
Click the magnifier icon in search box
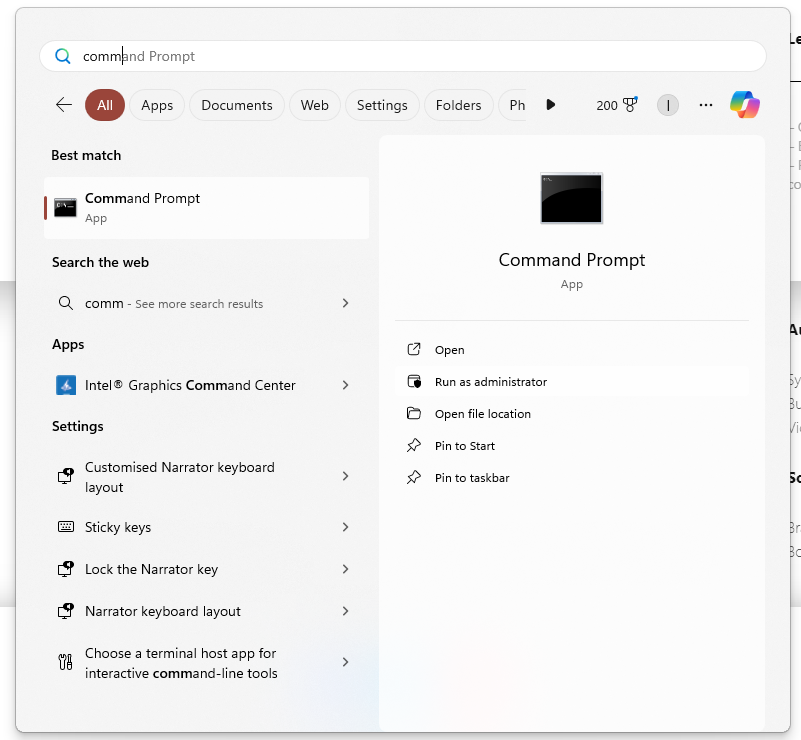(63, 57)
